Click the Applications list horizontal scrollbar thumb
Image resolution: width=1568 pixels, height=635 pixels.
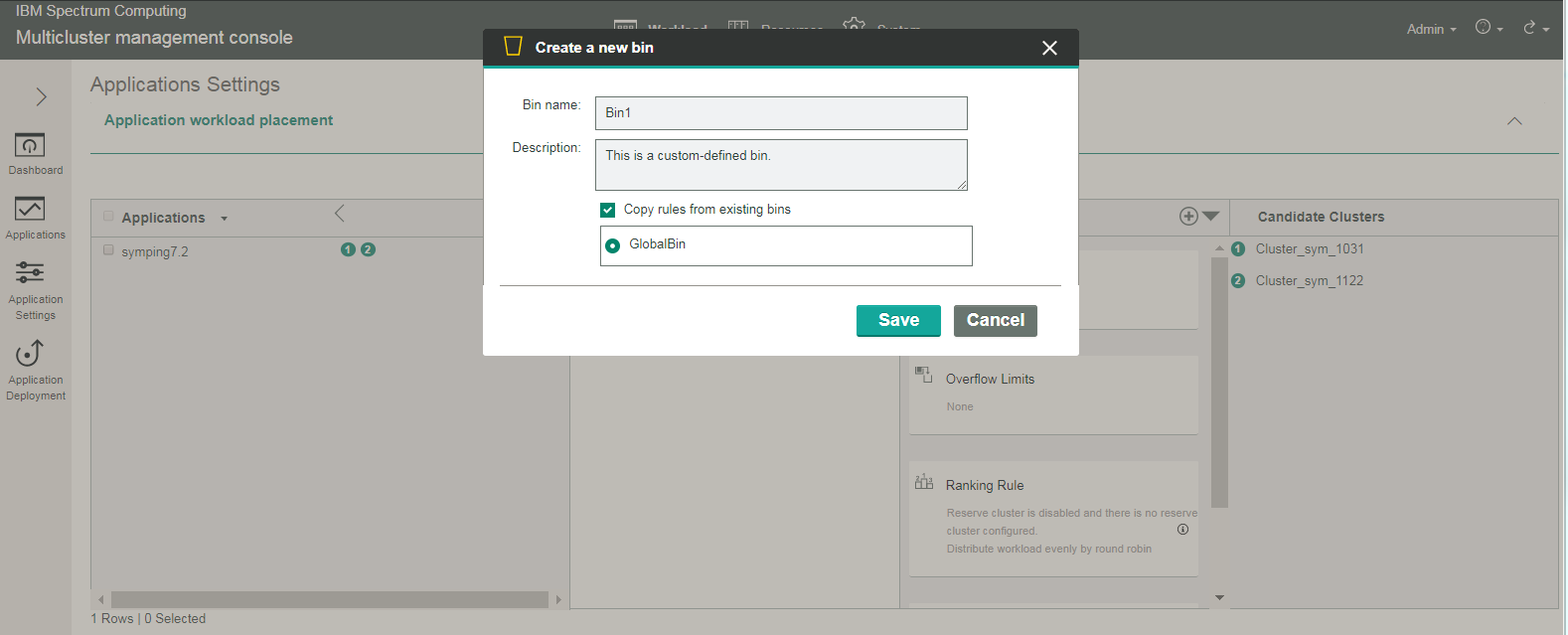pos(330,600)
